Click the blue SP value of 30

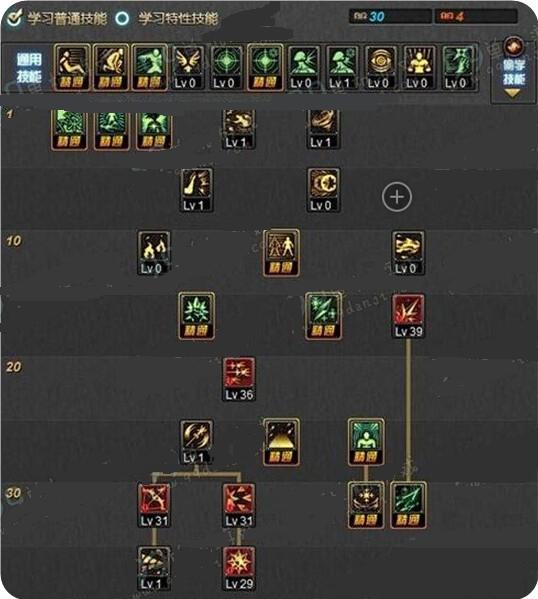376,16
